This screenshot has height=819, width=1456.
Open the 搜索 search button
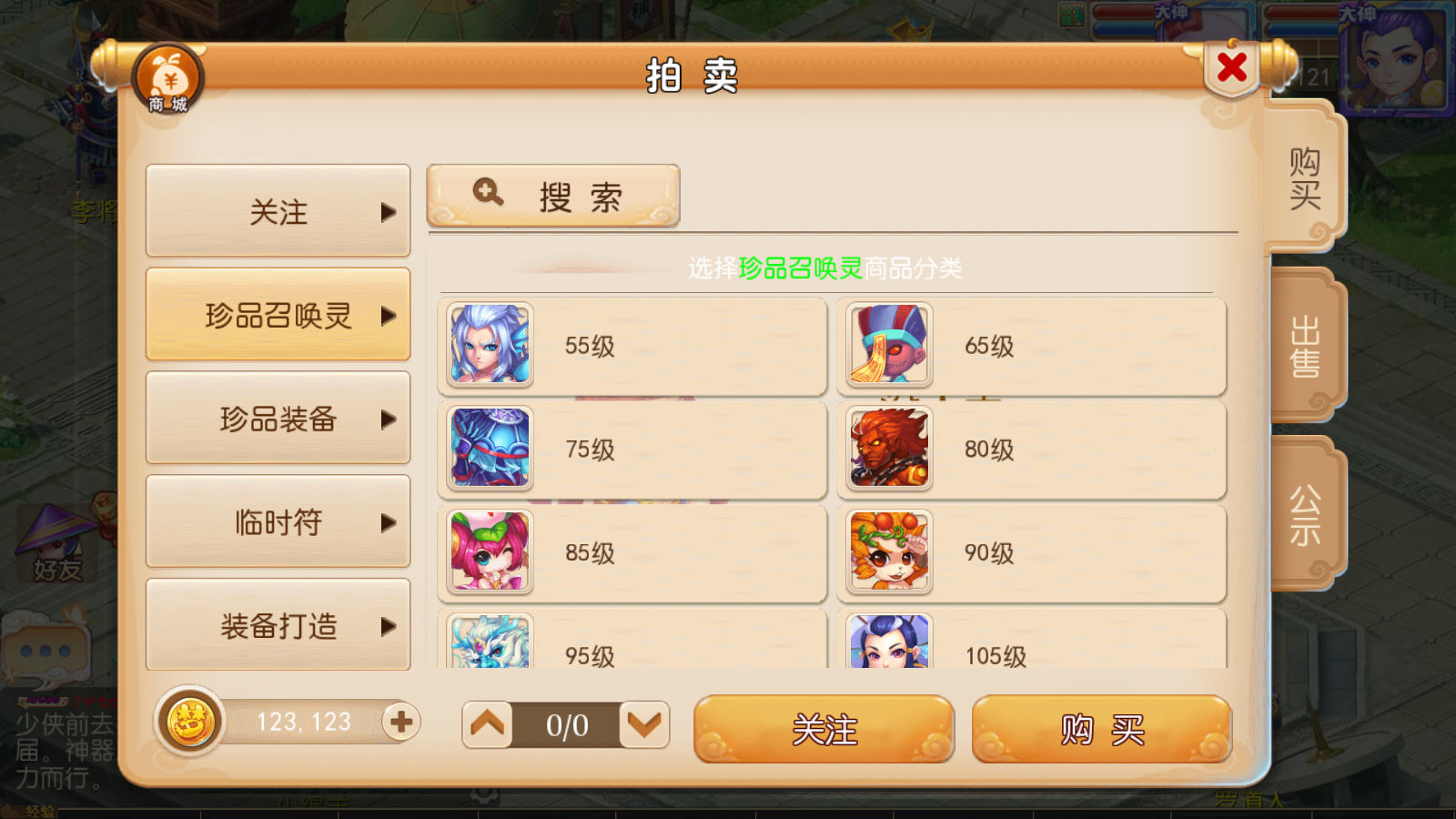553,196
